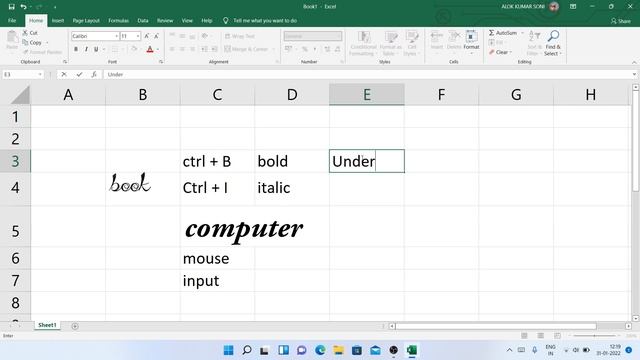Viewport: 640px width, 360px height.
Task: Select row 6 header
Action: click(x=15, y=258)
